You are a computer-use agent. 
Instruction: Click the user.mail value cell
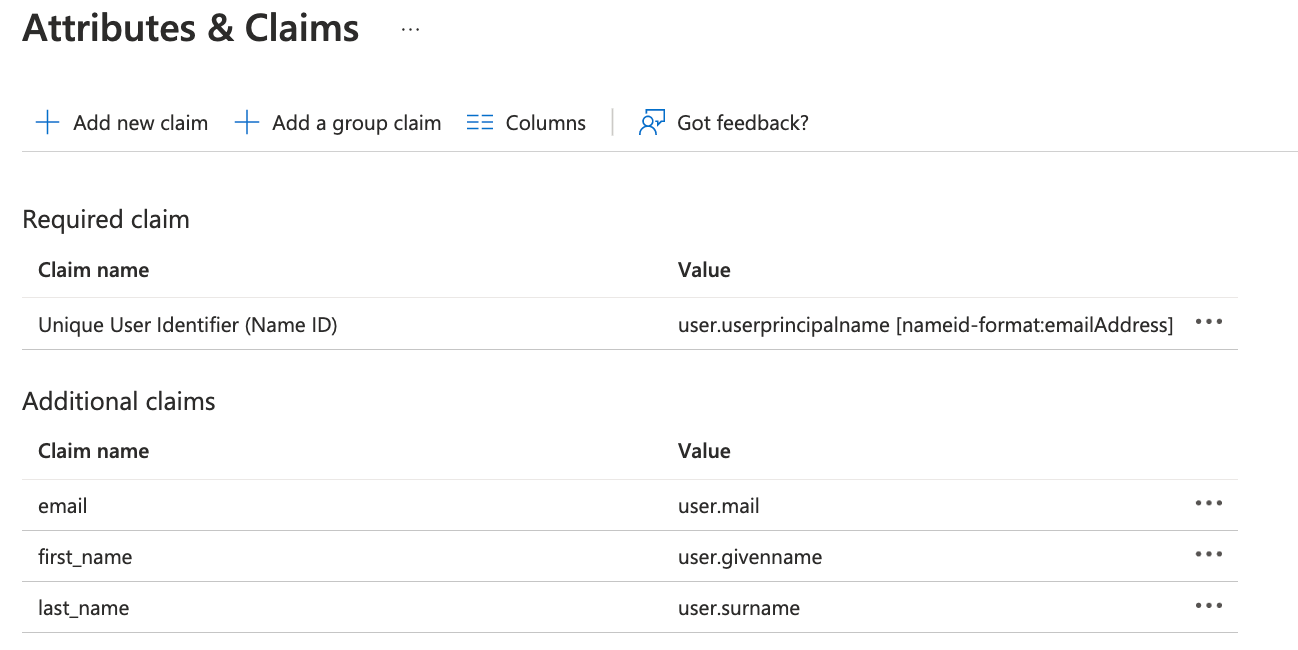pos(718,506)
